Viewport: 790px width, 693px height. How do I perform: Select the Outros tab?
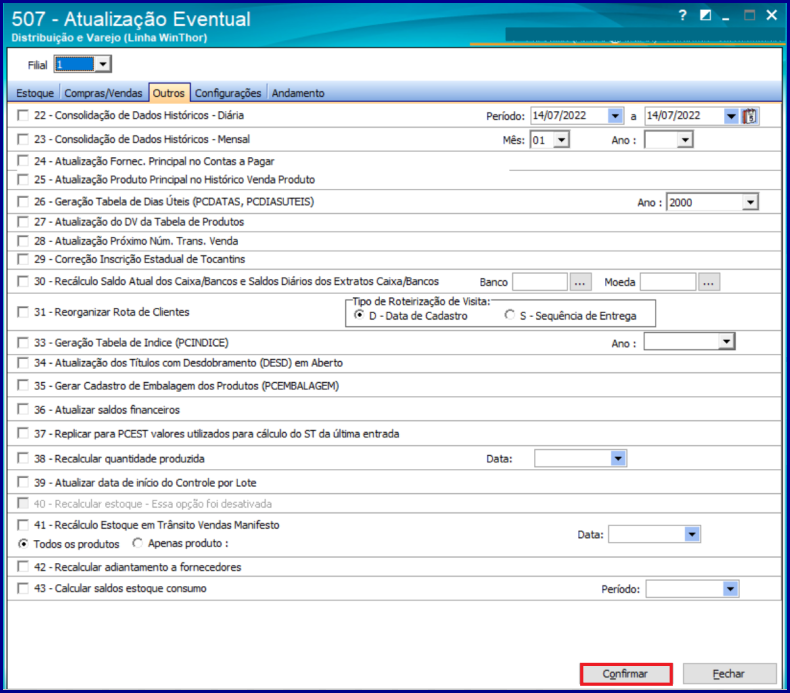pos(169,93)
